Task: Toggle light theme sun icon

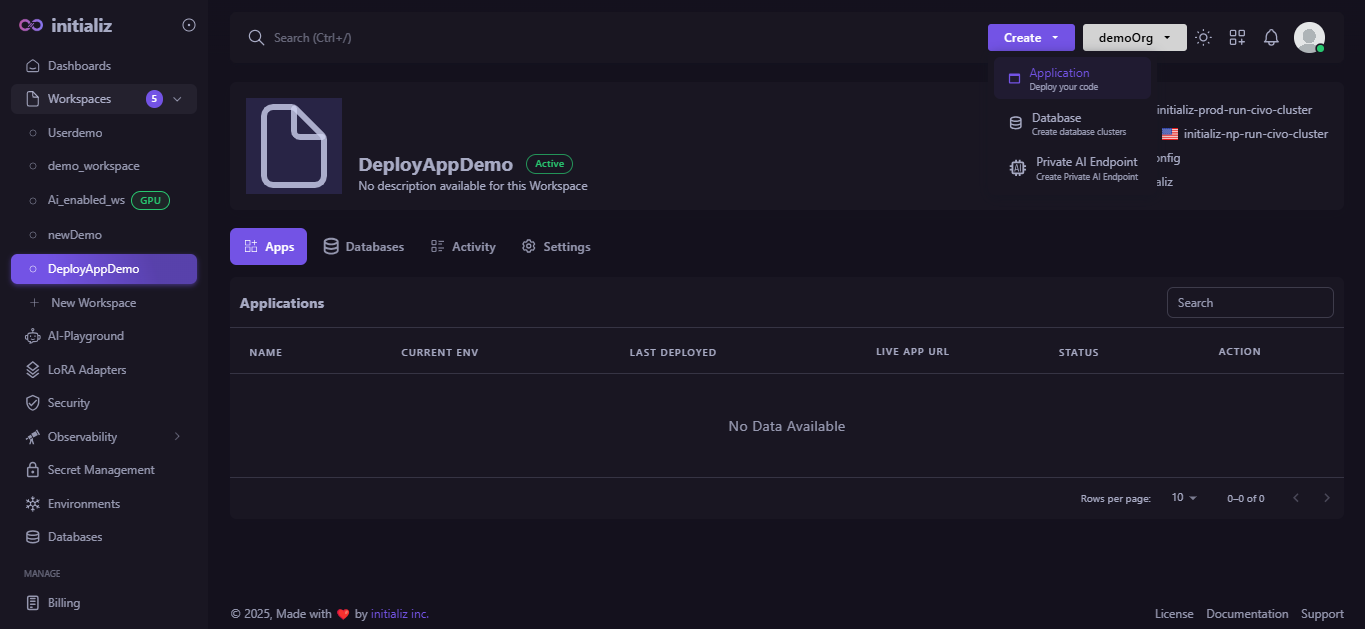Action: coord(1204,38)
